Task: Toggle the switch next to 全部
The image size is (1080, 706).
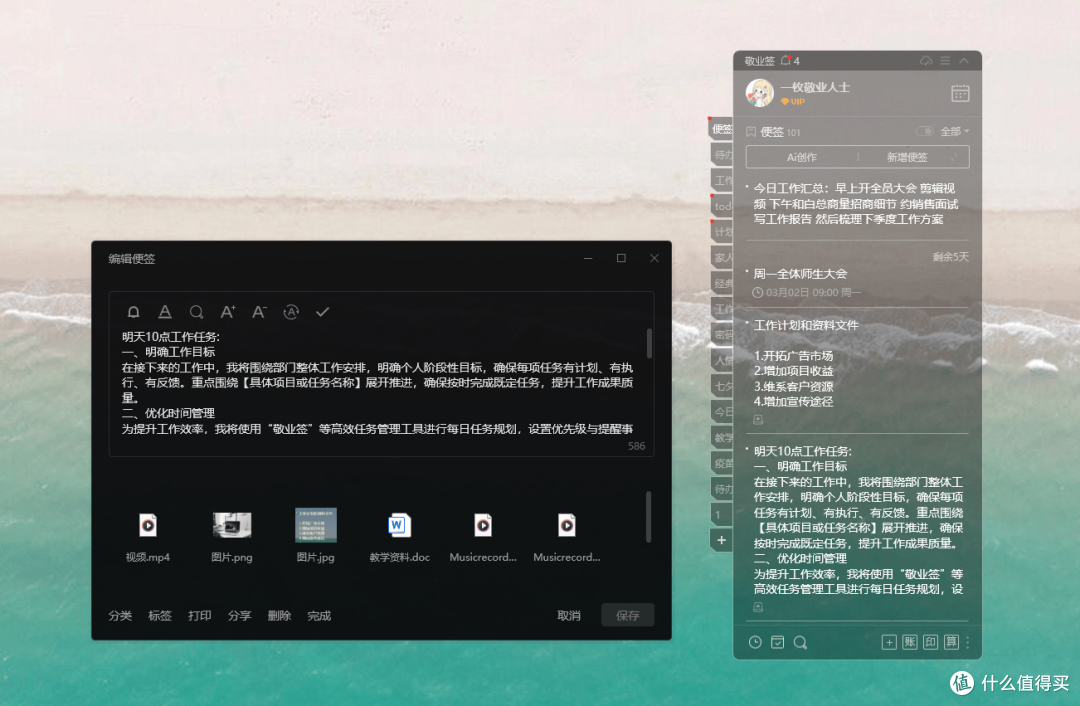Action: [x=924, y=131]
